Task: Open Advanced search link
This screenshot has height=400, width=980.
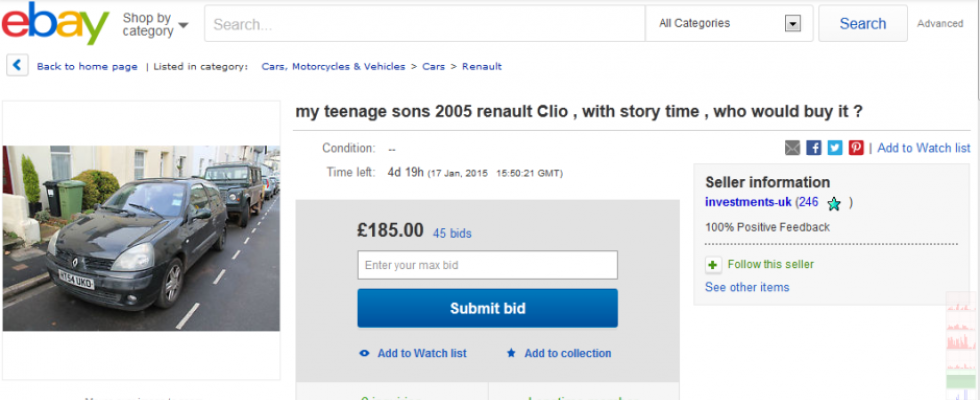Action: (940, 24)
